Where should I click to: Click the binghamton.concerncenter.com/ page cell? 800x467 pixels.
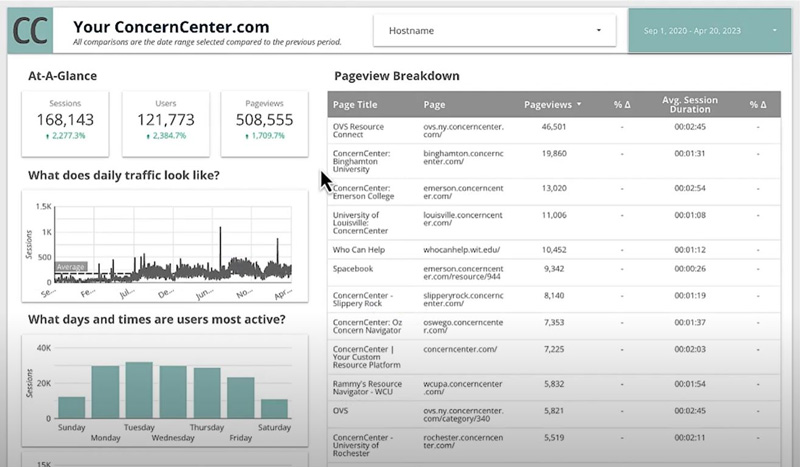(x=463, y=157)
